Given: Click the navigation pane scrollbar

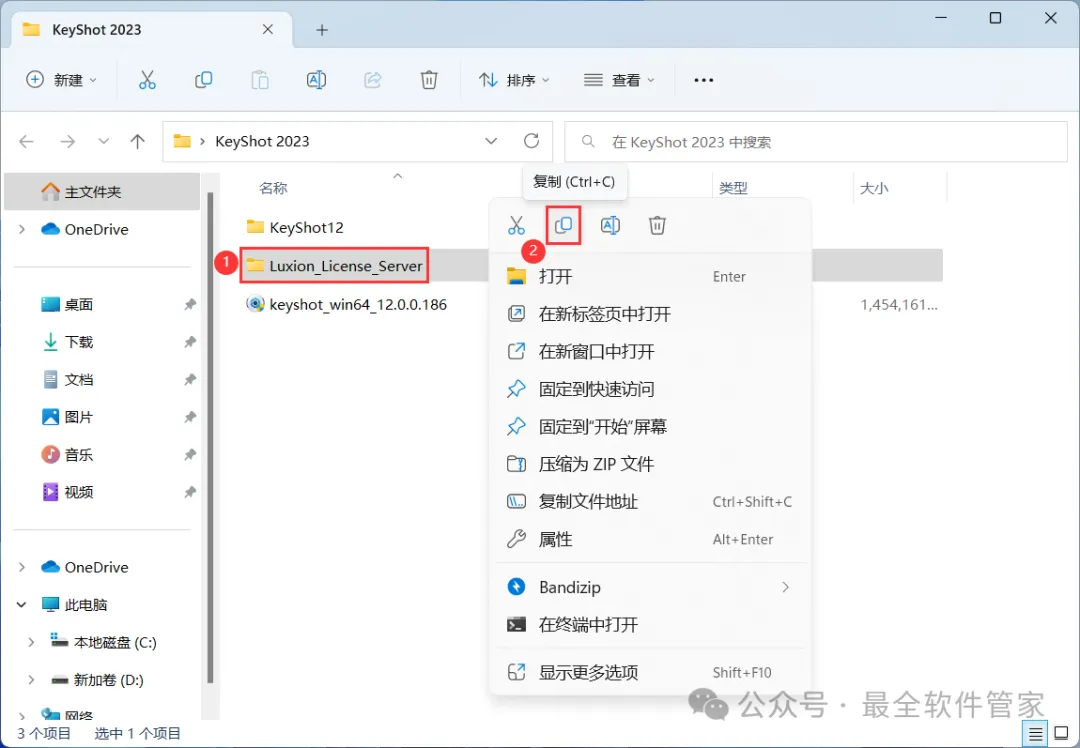Looking at the screenshot, I should point(210,437).
